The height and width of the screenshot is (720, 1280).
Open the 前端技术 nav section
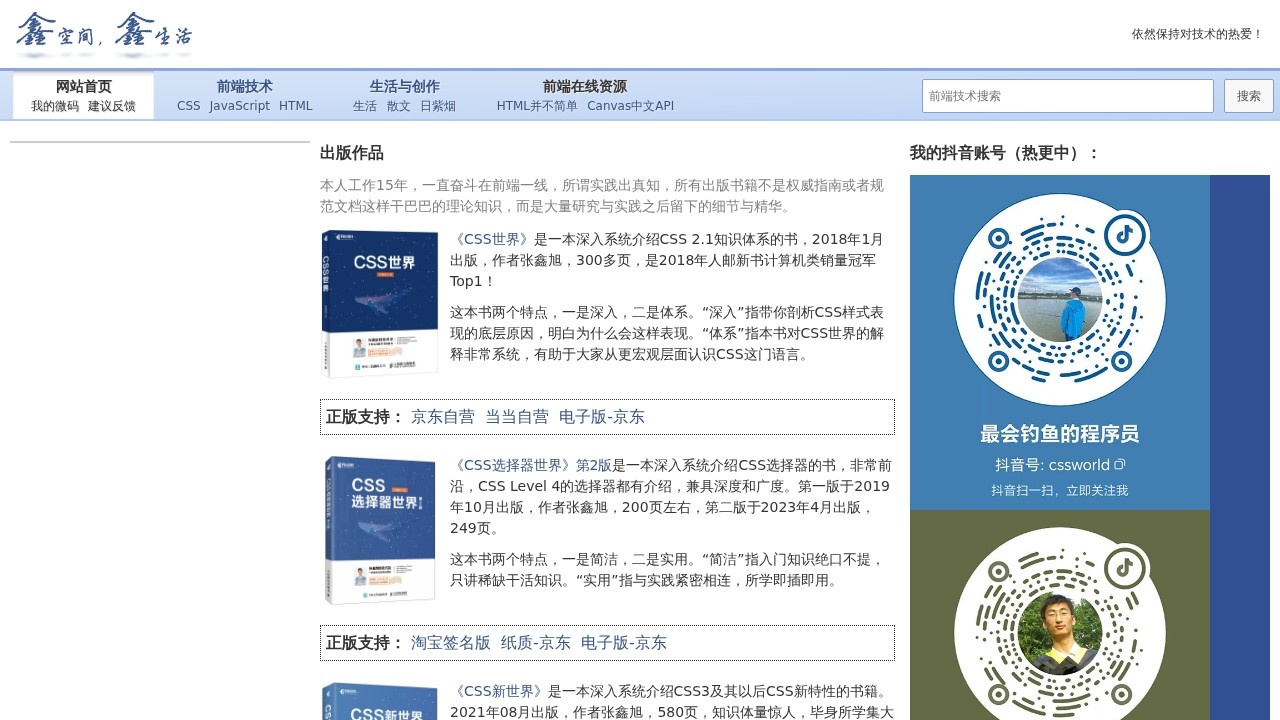point(245,87)
